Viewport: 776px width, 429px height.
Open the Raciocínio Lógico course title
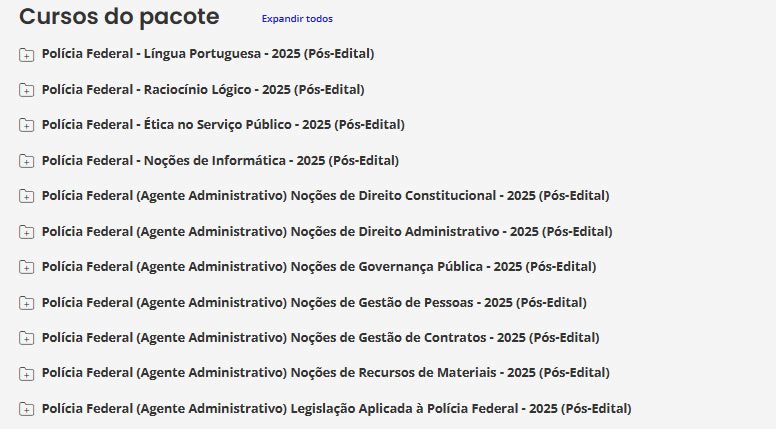click(x=203, y=89)
